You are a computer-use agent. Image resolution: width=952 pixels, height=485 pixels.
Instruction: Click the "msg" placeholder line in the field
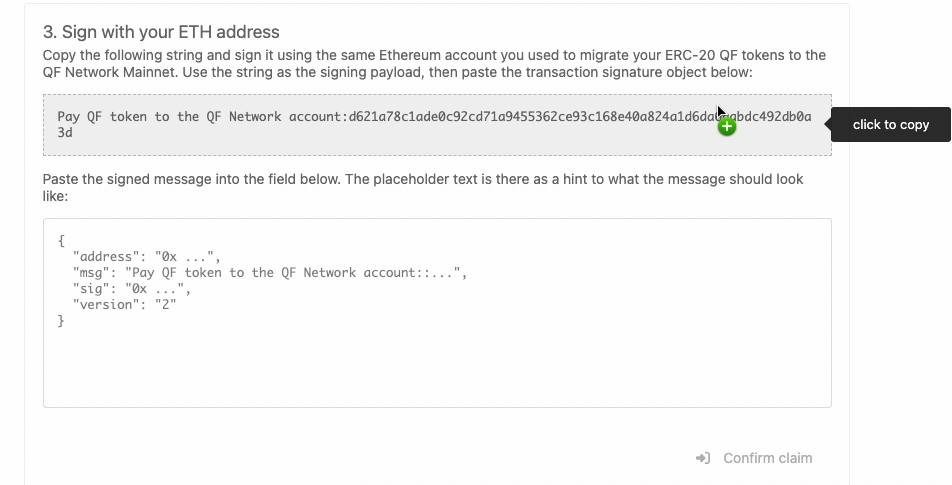point(270,273)
